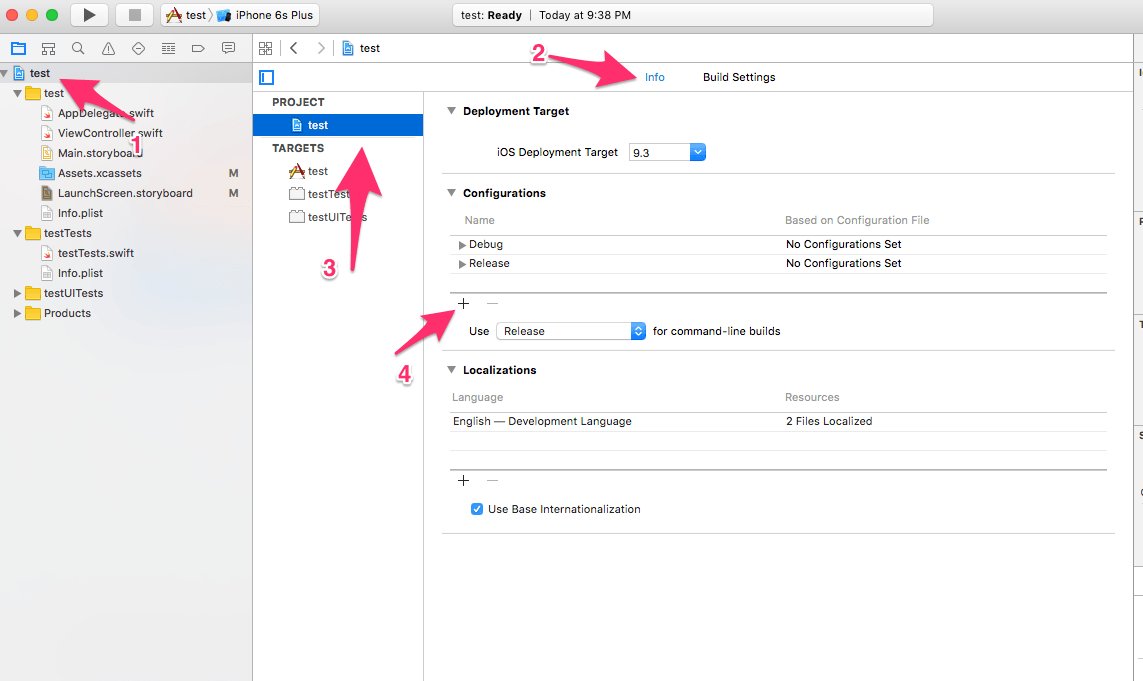Screen dimensions: 1143x681
Task: Collapse Configurations section
Action: (451, 192)
